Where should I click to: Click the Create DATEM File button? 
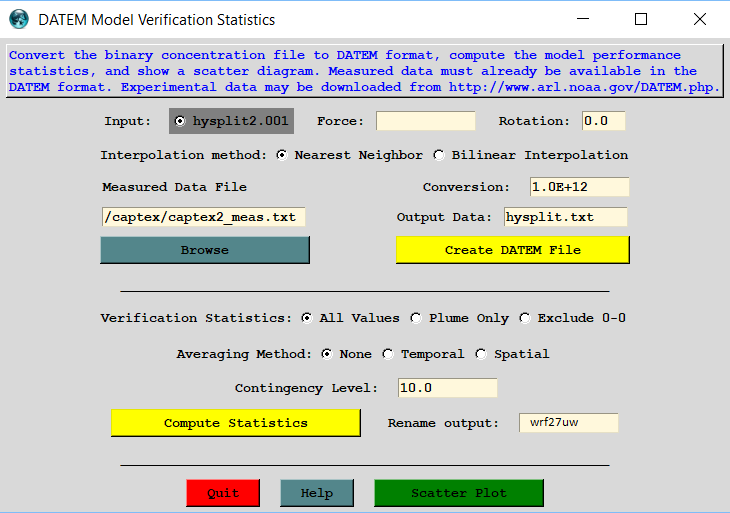(x=512, y=250)
